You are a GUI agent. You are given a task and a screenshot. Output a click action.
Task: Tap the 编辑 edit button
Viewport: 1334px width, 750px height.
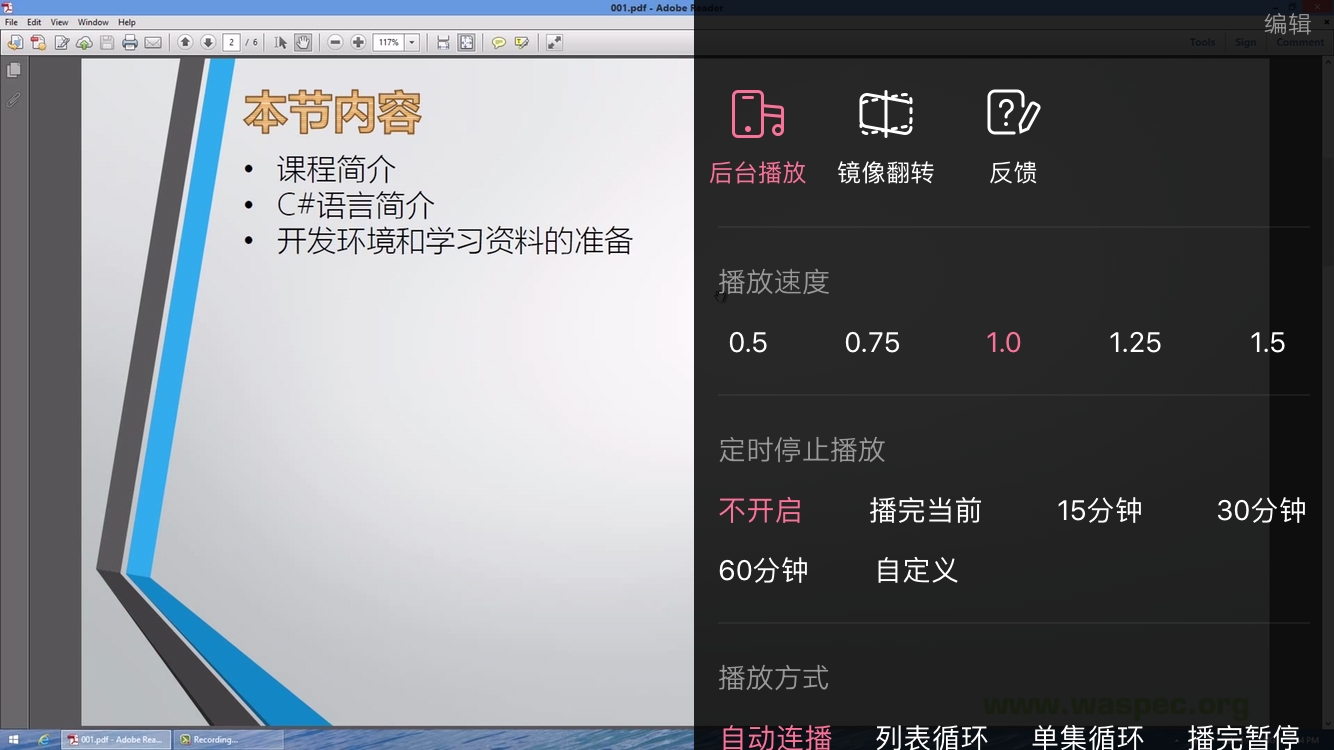point(1288,24)
